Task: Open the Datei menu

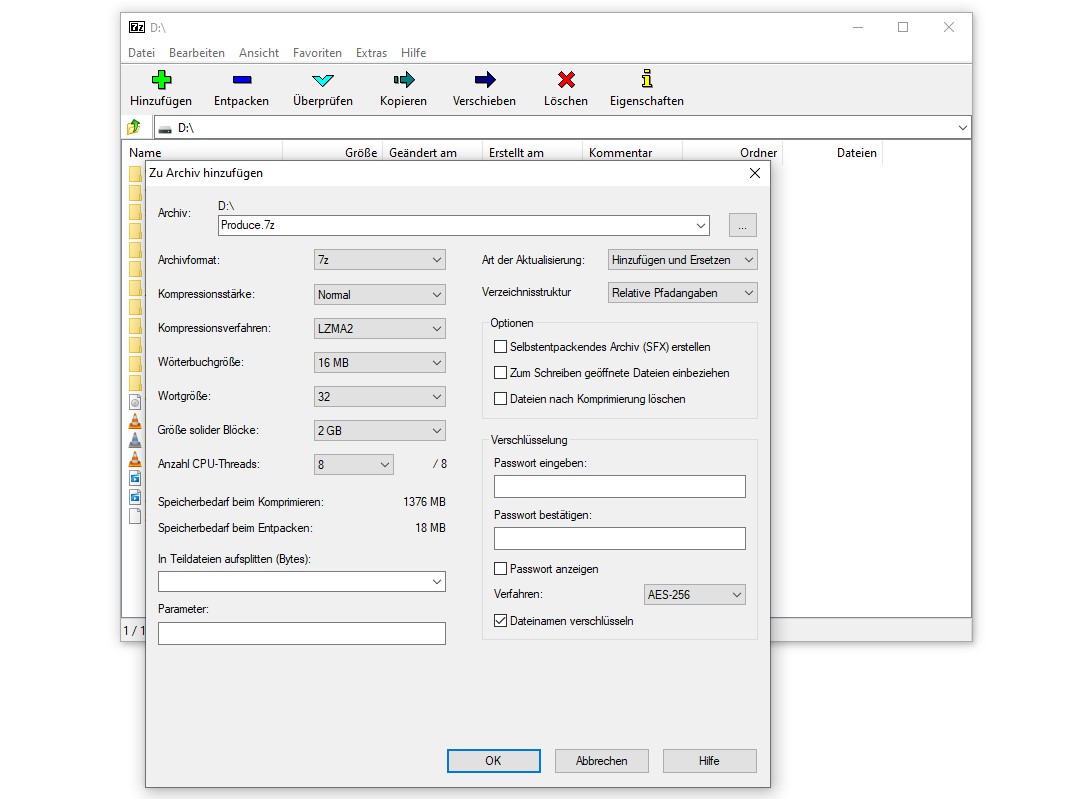Action: [141, 53]
